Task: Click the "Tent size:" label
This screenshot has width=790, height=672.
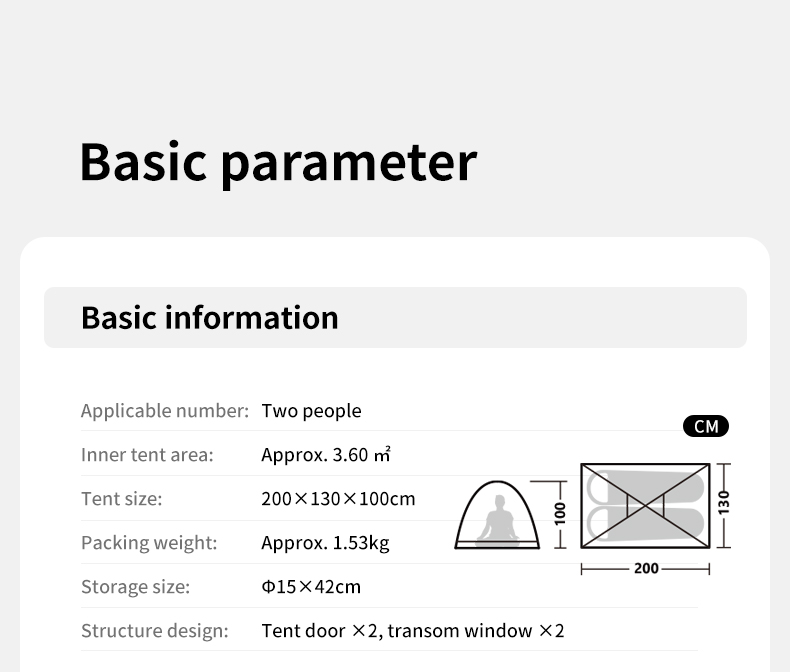Action: coord(121,499)
